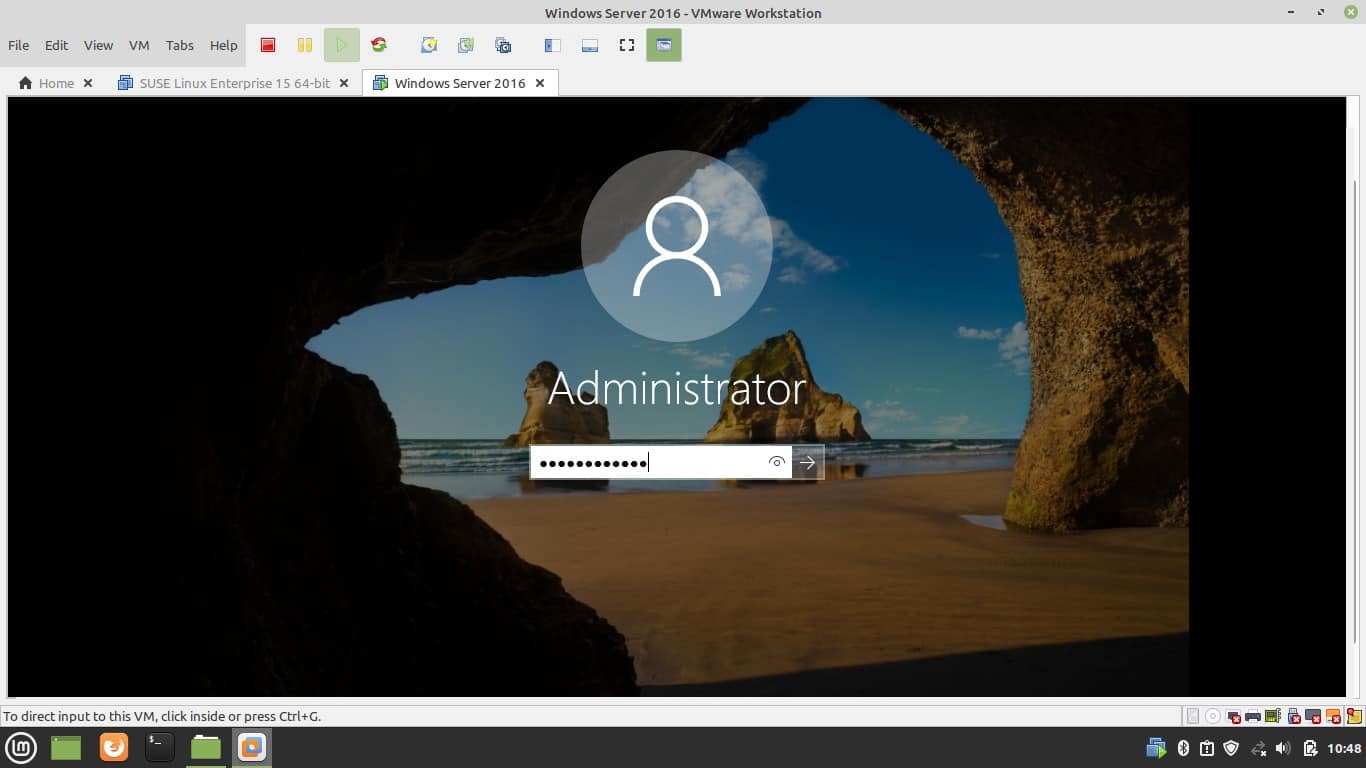
Task: Open the Linux Mint start menu
Action: (22, 747)
